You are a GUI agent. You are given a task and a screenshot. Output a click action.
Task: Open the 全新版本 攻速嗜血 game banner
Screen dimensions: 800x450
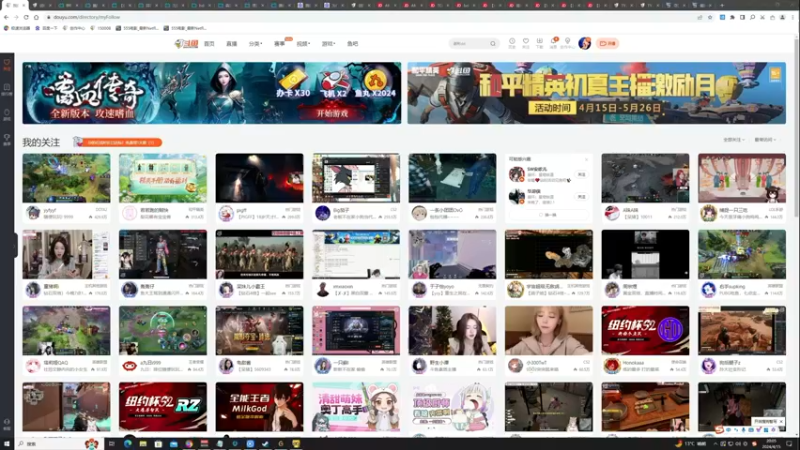(x=212, y=93)
